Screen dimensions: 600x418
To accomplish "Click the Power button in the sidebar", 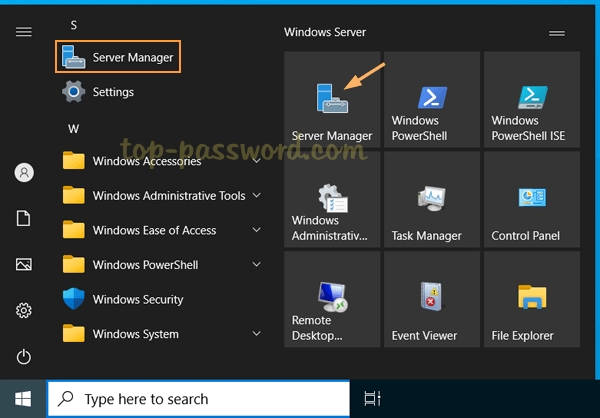I will coord(24,357).
